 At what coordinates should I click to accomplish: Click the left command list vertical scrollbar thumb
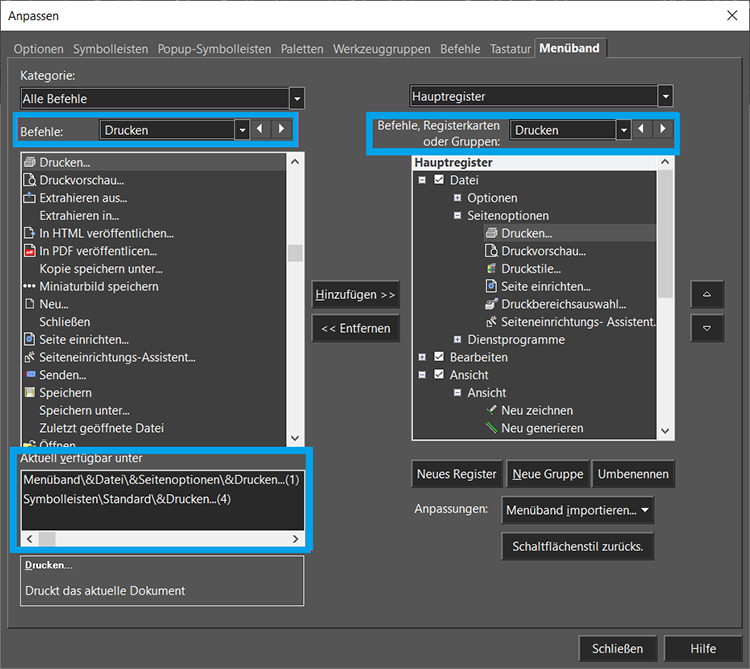tap(295, 253)
